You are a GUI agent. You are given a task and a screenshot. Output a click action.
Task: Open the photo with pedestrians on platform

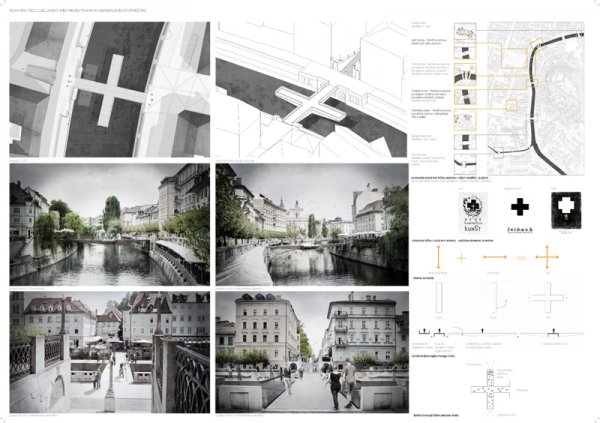point(311,352)
